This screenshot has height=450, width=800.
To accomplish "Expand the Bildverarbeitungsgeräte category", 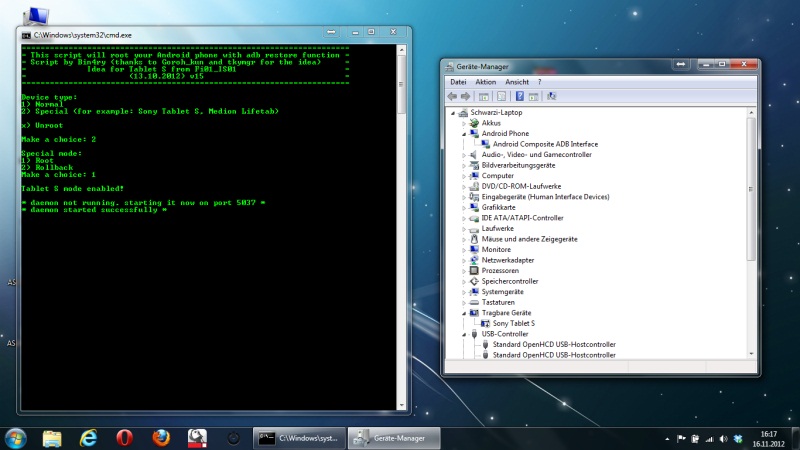I will 464,165.
